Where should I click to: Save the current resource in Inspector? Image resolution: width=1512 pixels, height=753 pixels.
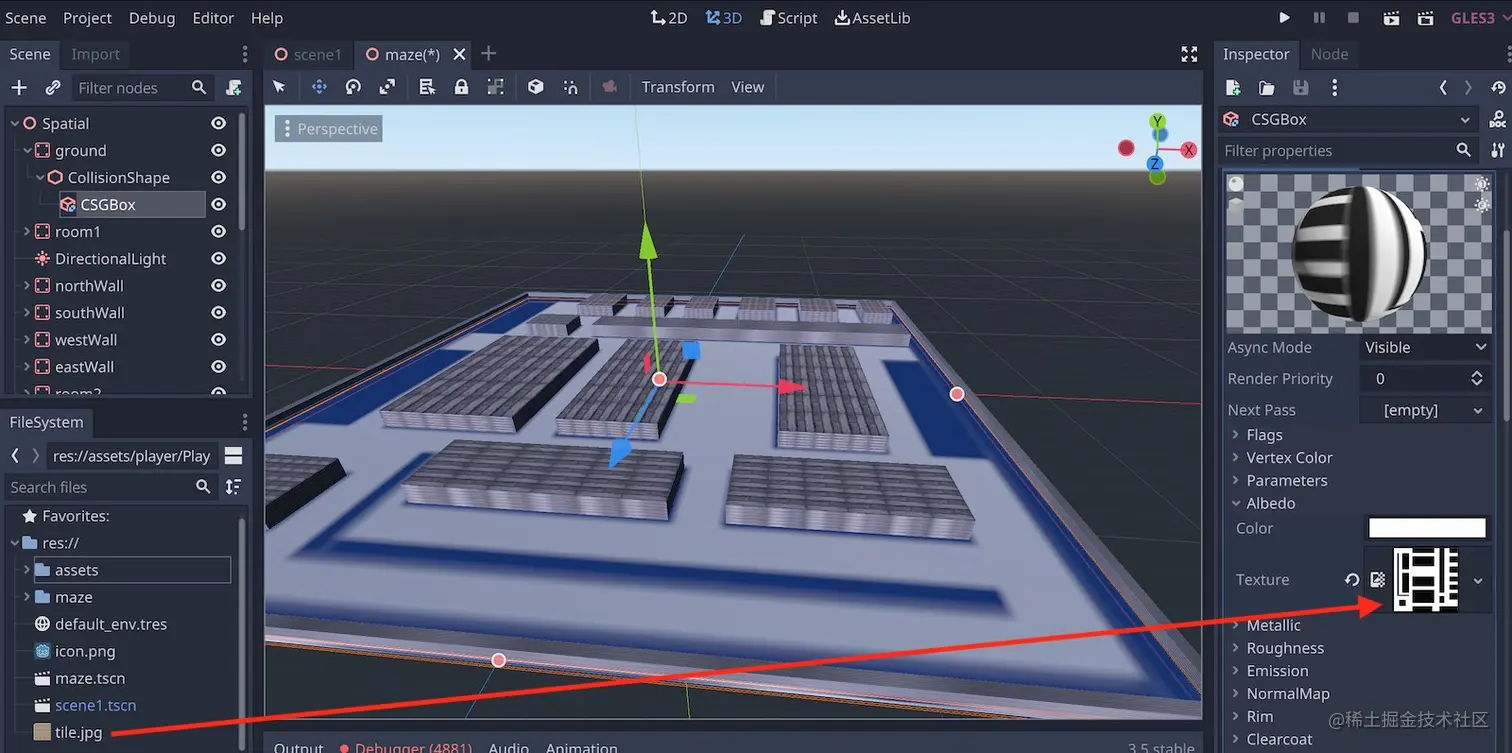click(1301, 88)
